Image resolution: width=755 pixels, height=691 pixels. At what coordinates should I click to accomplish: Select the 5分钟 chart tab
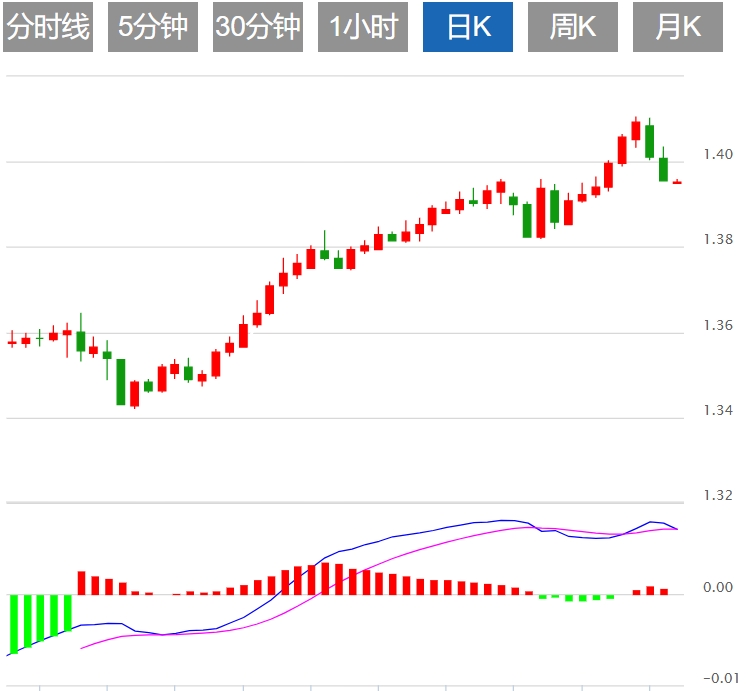(x=153, y=27)
